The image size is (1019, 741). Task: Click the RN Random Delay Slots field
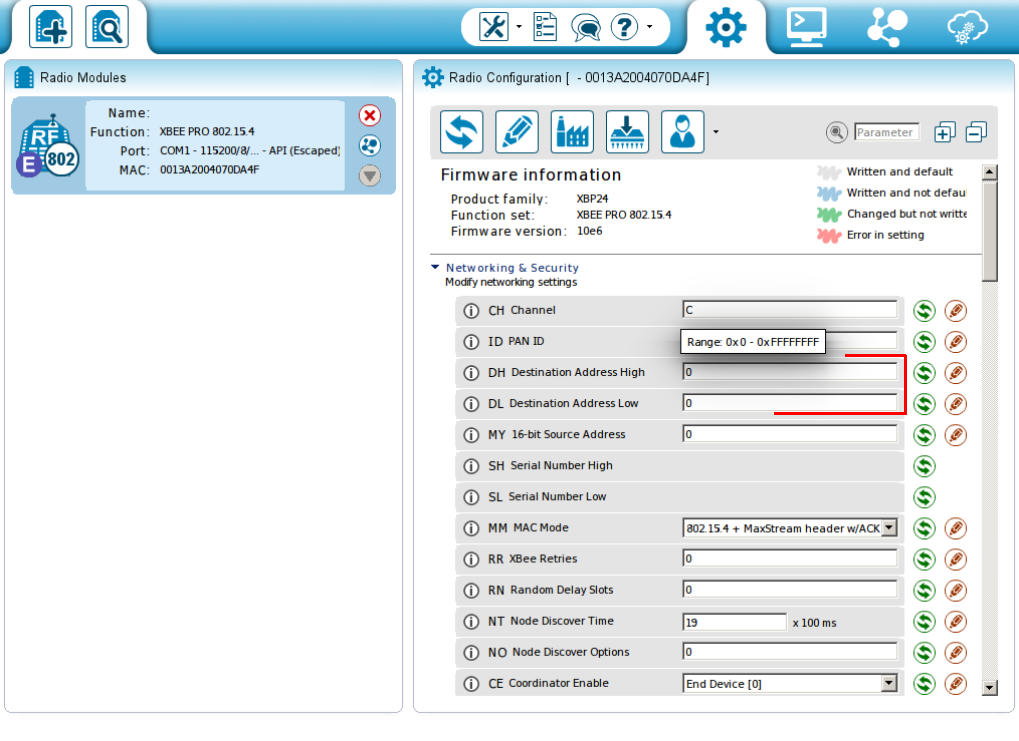790,590
